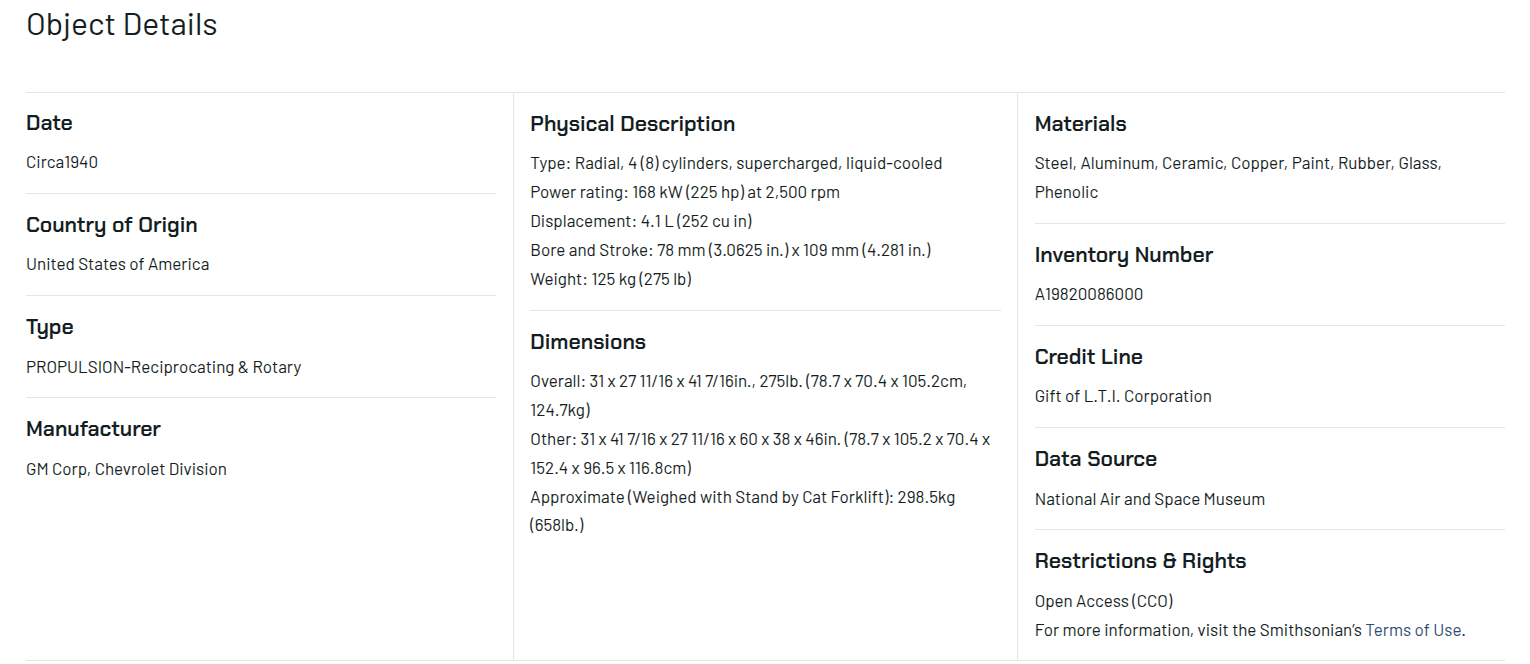Click the Power rating line

pyautogui.click(x=685, y=192)
